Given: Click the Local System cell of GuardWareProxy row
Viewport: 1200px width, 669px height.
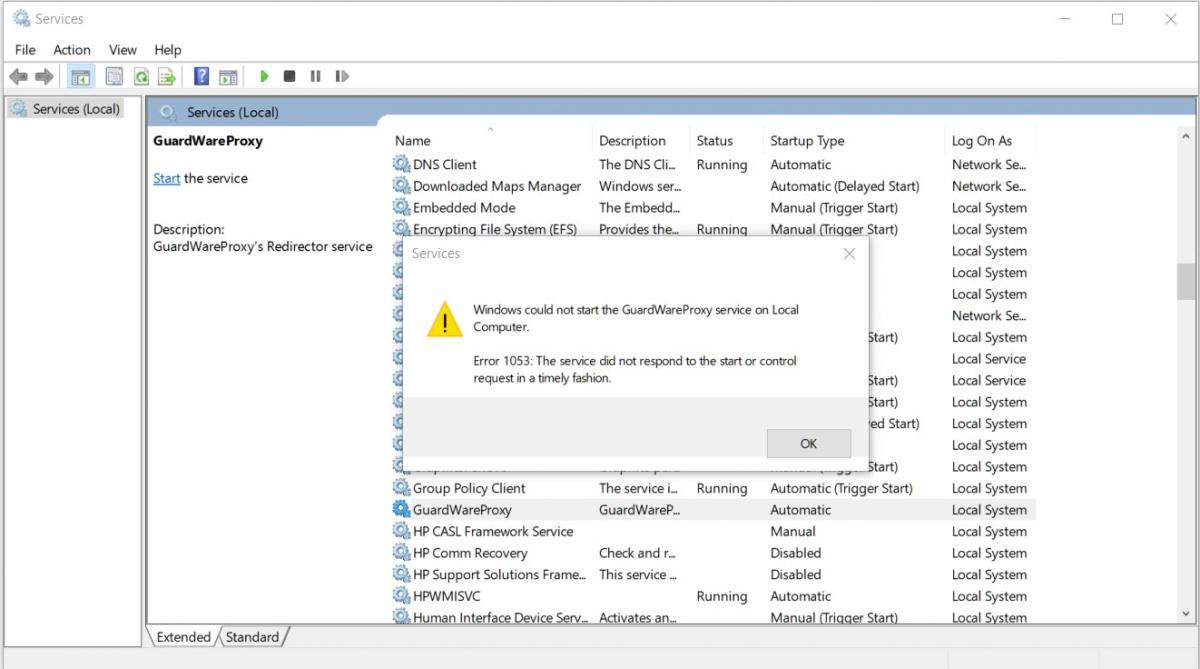Looking at the screenshot, I should (x=989, y=510).
